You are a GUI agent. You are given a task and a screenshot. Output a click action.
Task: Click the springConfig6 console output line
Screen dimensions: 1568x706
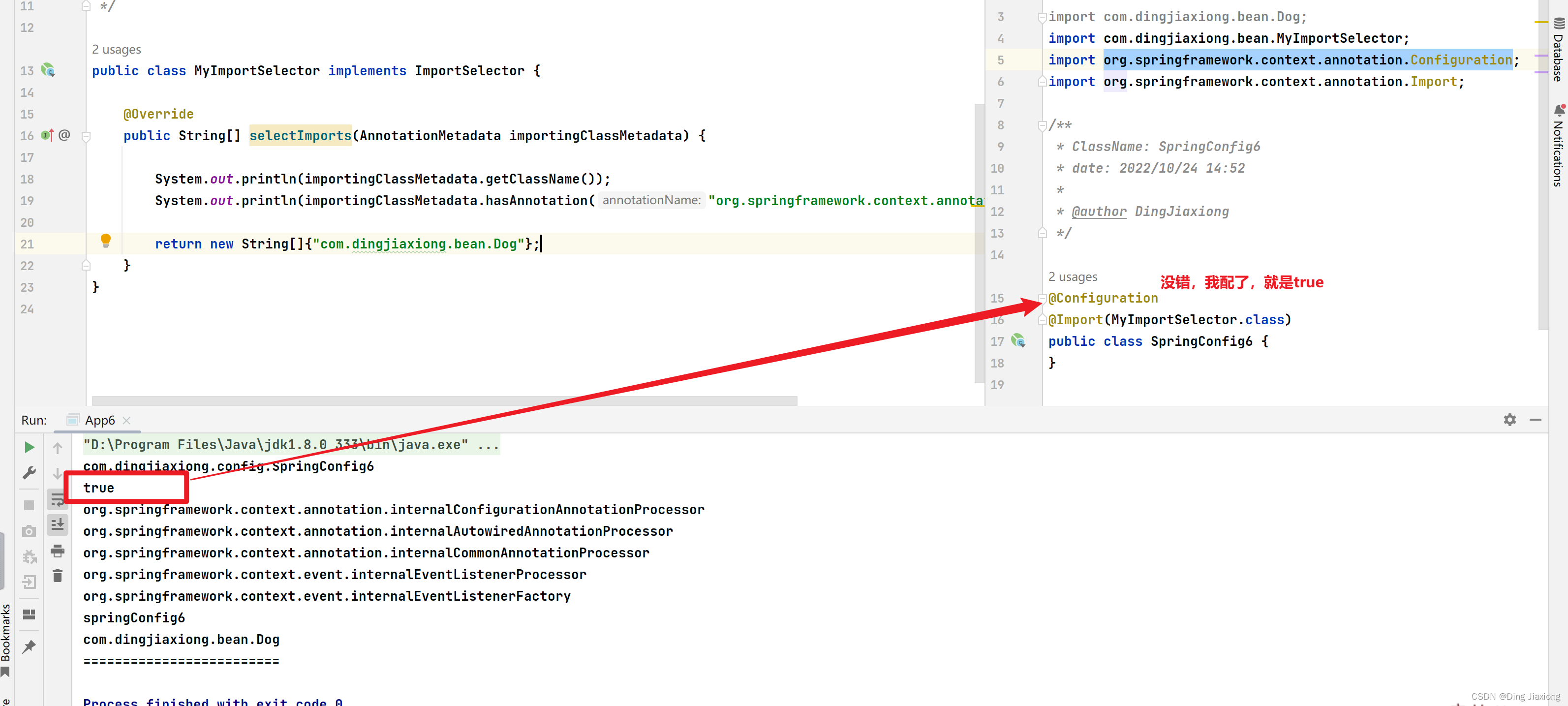point(134,618)
